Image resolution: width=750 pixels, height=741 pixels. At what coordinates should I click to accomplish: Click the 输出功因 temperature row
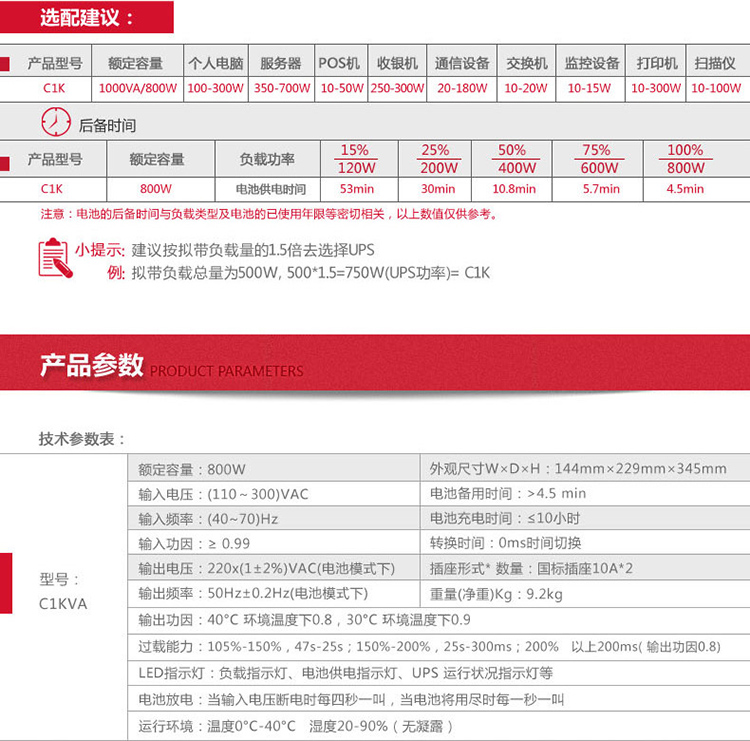pyautogui.click(x=439, y=620)
